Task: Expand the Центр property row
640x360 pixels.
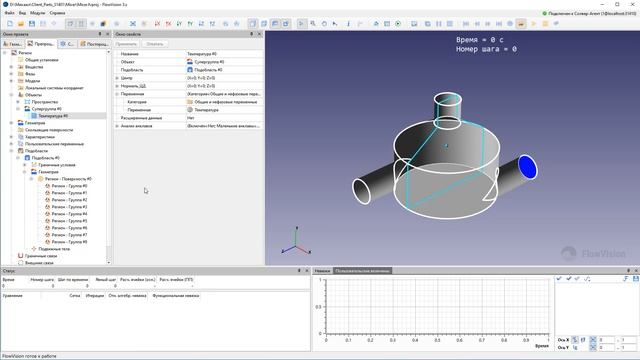Action: [x=117, y=78]
